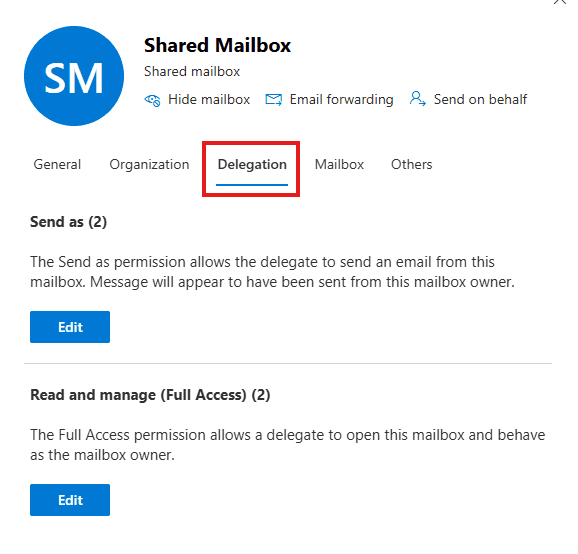Click the Send as (2) heading
578x554 pixels.
[69, 222]
